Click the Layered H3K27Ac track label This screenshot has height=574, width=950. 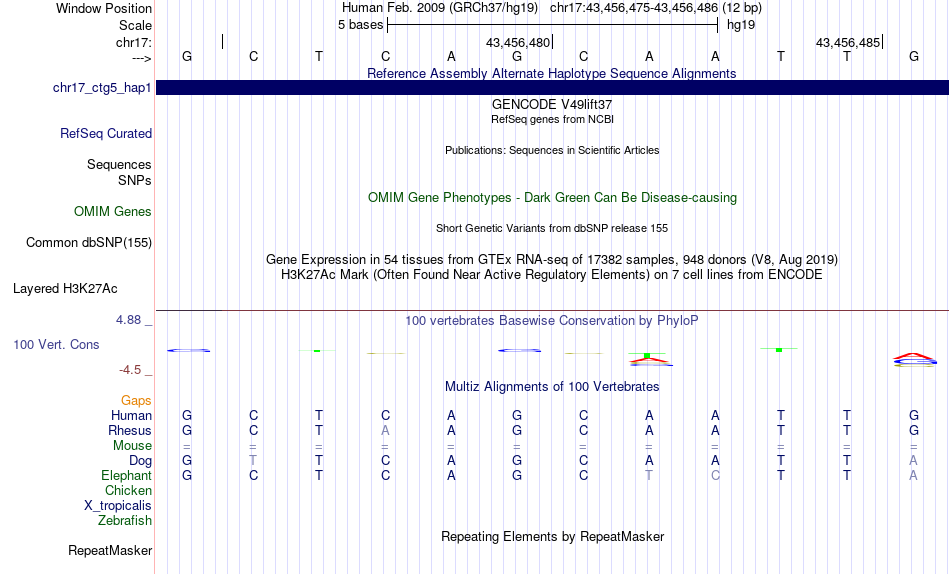pyautogui.click(x=65, y=289)
